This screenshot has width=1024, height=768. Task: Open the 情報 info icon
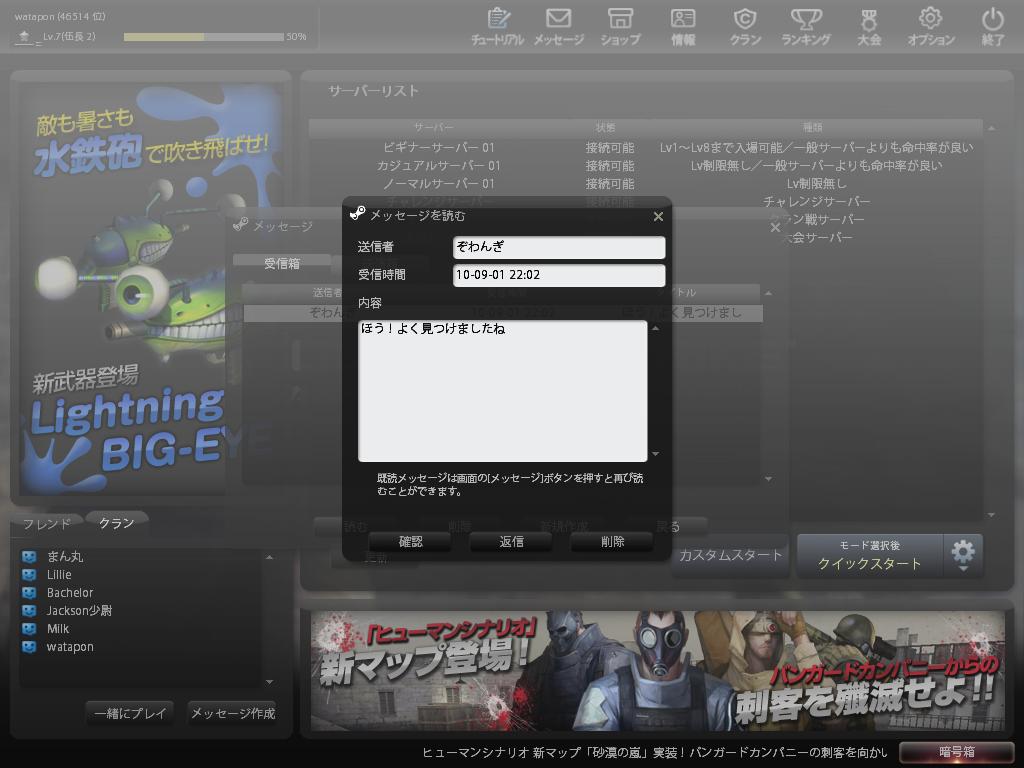(683, 26)
